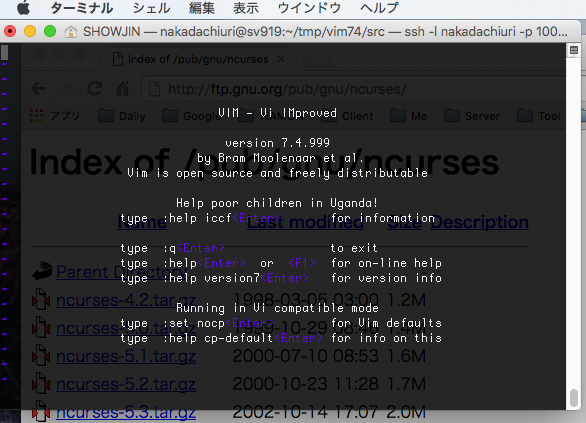Click the browser forward arrow behind Terminal
The height and width of the screenshot is (423, 586).
coord(66,89)
